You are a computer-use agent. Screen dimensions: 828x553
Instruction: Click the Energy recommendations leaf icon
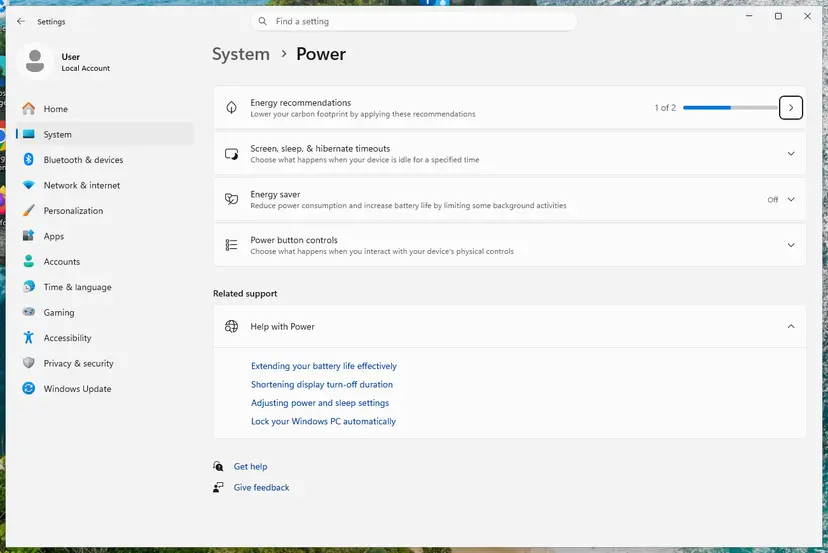click(x=231, y=108)
